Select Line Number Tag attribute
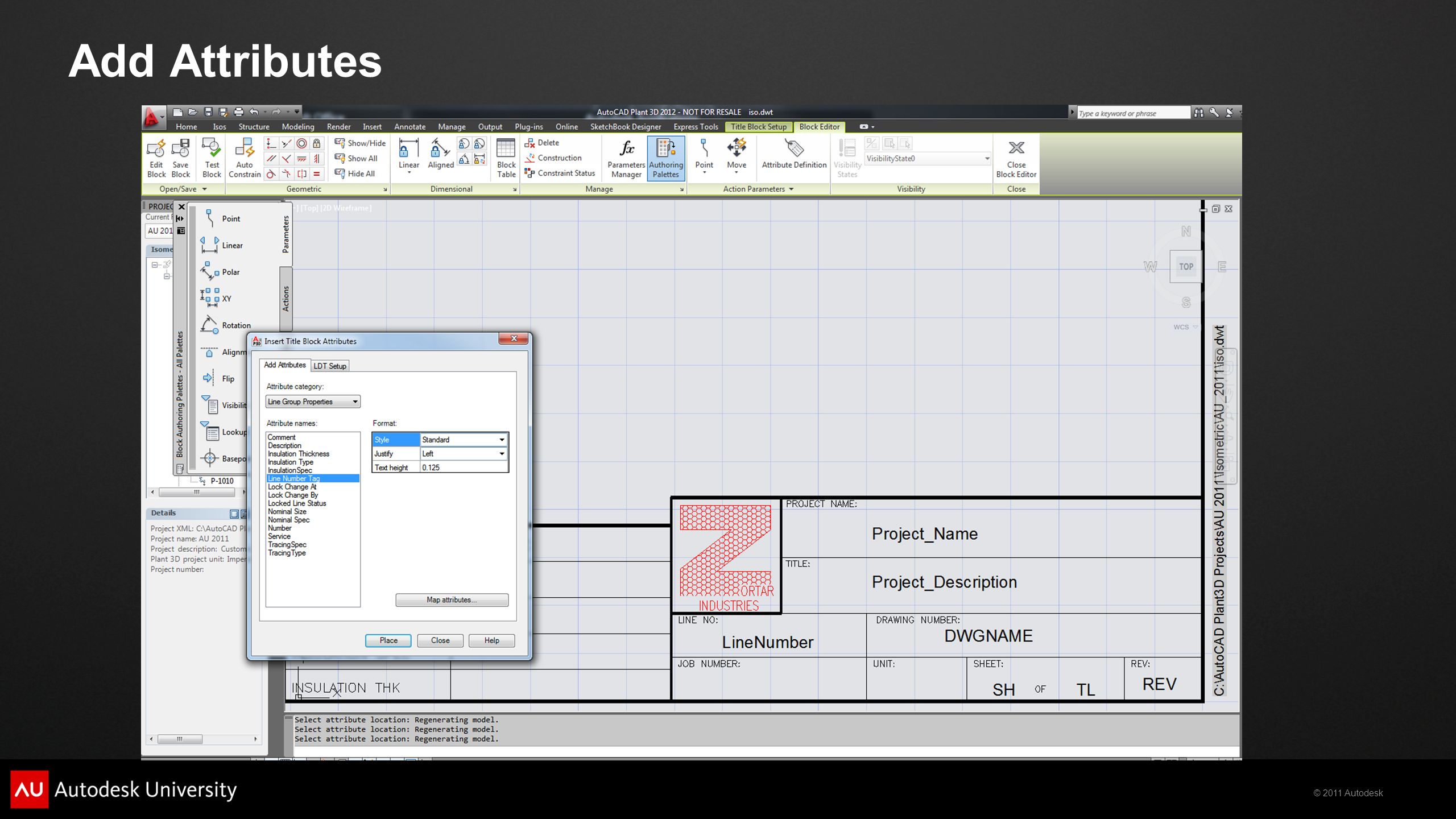 pyautogui.click(x=313, y=478)
